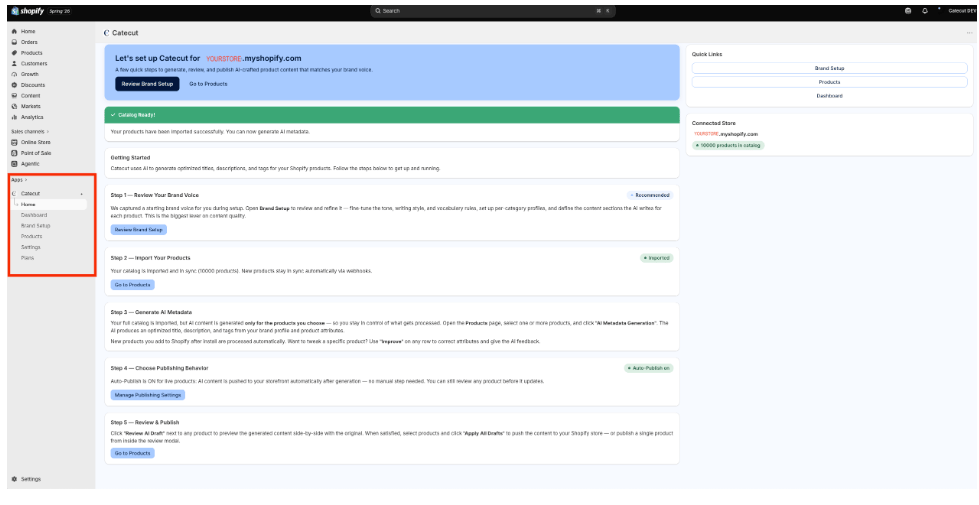Open the notifications bell icon
Screen dimensions: 979x505
[925, 11]
